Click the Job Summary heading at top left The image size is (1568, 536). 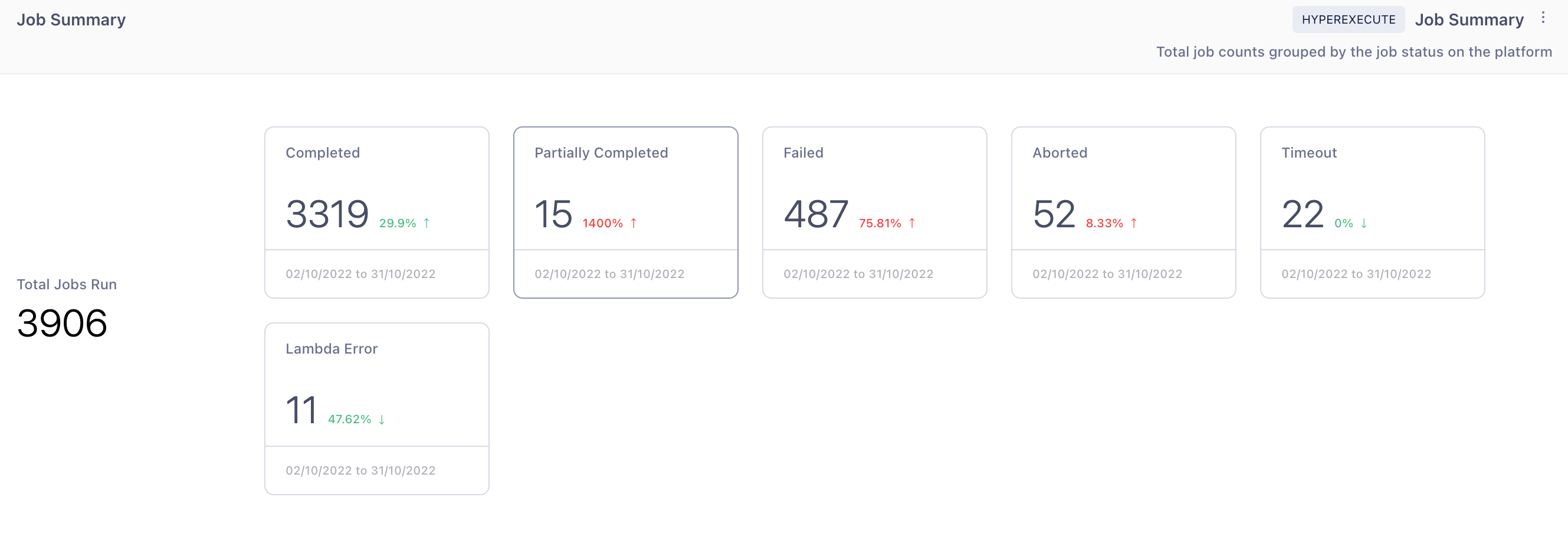click(x=71, y=19)
